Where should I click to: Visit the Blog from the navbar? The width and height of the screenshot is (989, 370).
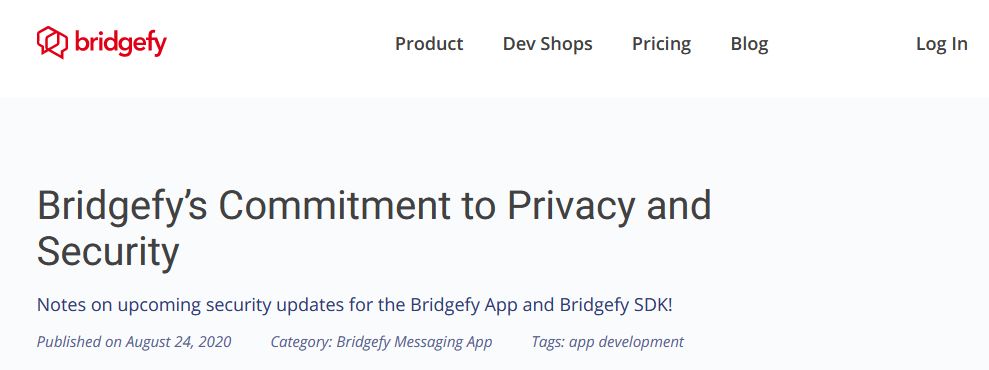pyautogui.click(x=749, y=43)
